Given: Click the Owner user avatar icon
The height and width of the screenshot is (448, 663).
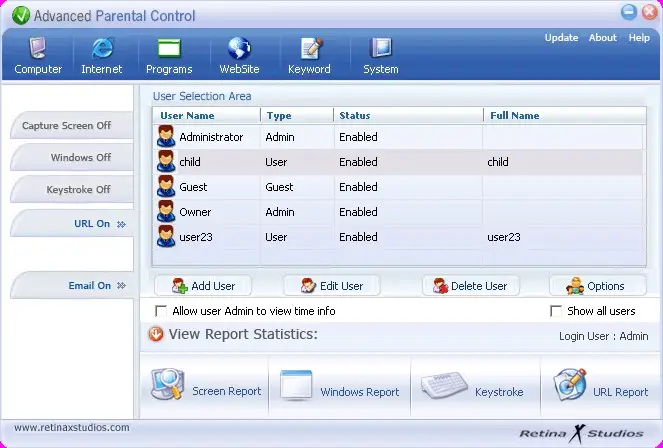Looking at the screenshot, I should [x=166, y=211].
